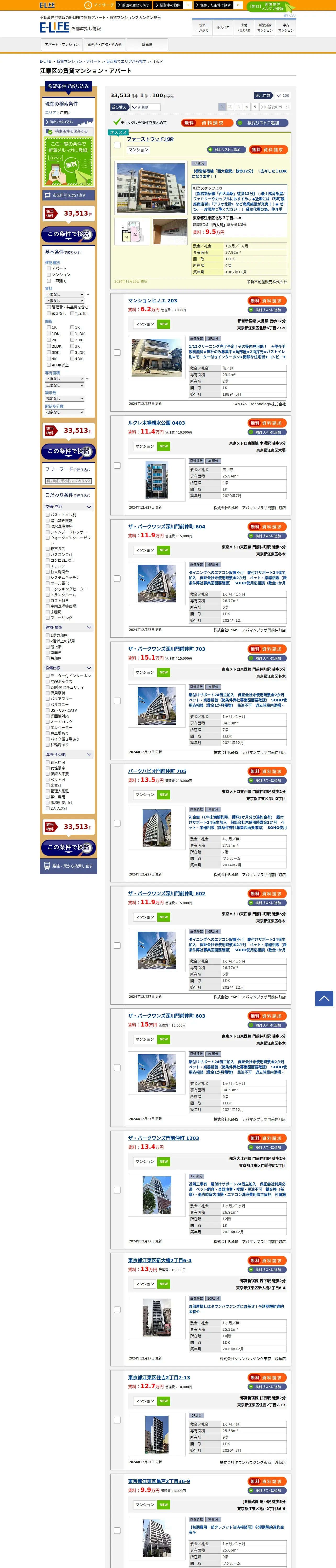The height and width of the screenshot is (1568, 336).
Task: Click 東京都でエリアから探す breadcrumb
Action: click(126, 61)
